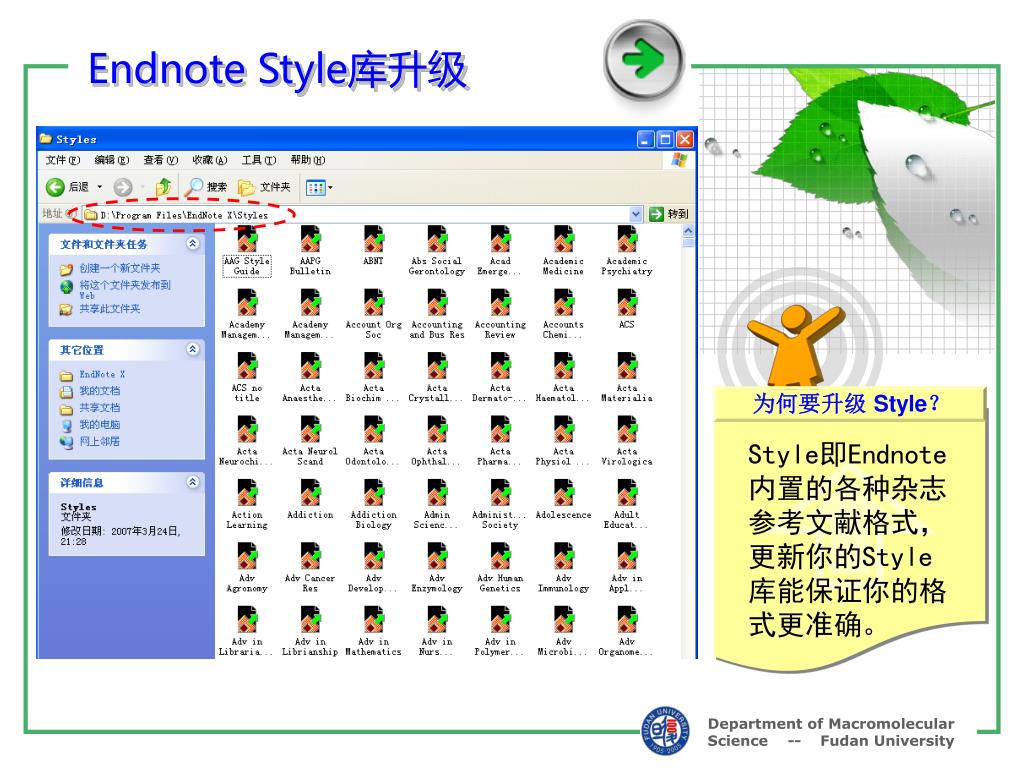This screenshot has height=768, width=1024.
Task: Open the 编辑(E) menu
Action: tap(112, 160)
